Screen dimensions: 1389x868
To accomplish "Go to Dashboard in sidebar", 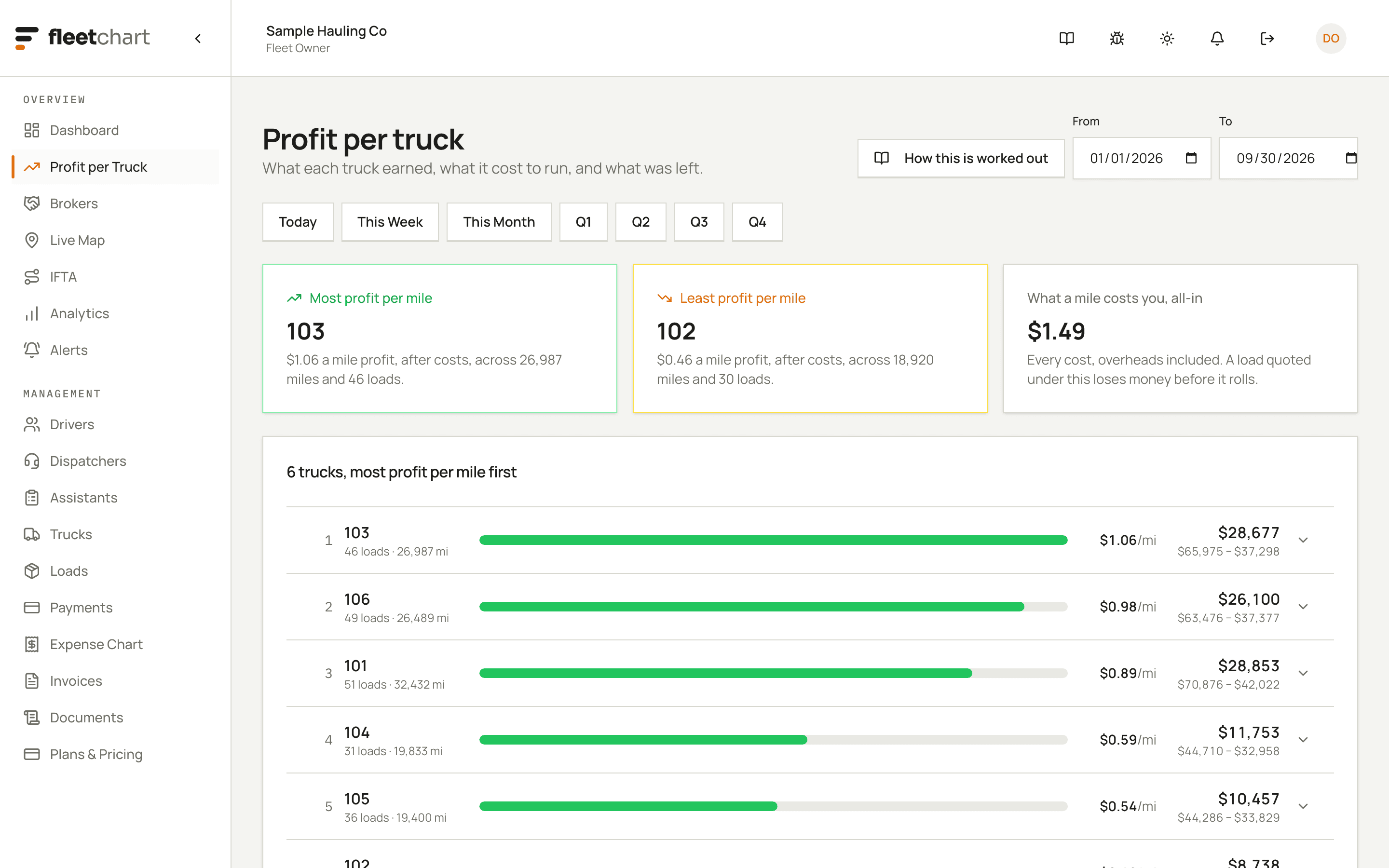I will (115, 130).
